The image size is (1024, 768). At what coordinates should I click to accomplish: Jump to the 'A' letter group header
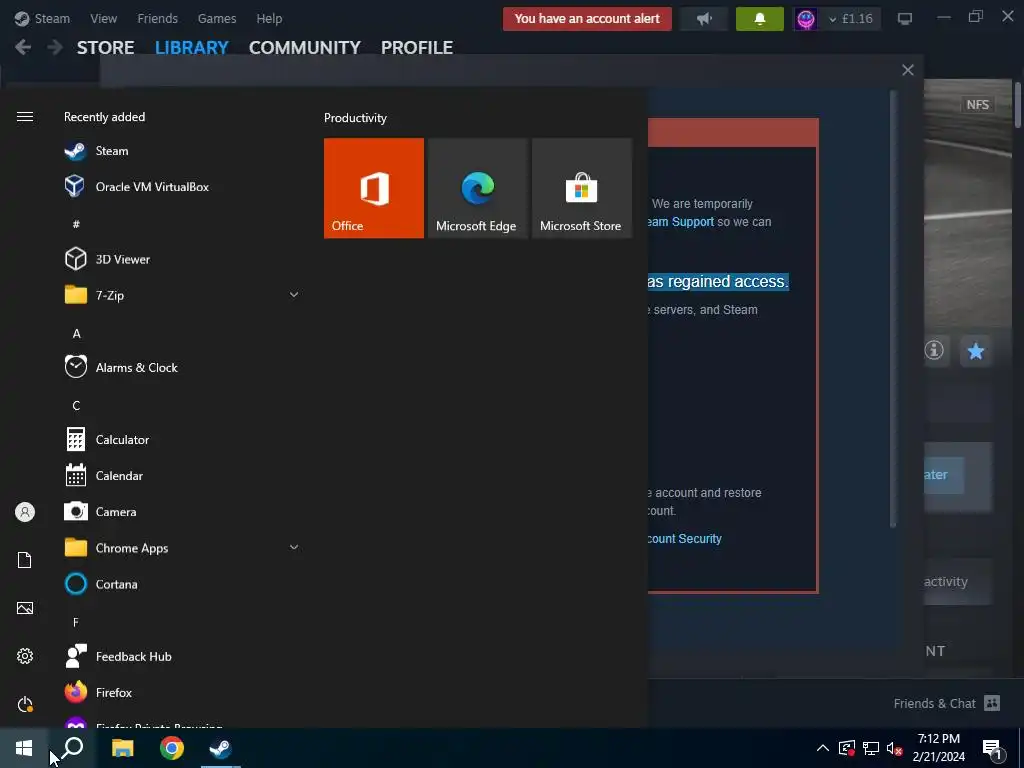tap(76, 334)
